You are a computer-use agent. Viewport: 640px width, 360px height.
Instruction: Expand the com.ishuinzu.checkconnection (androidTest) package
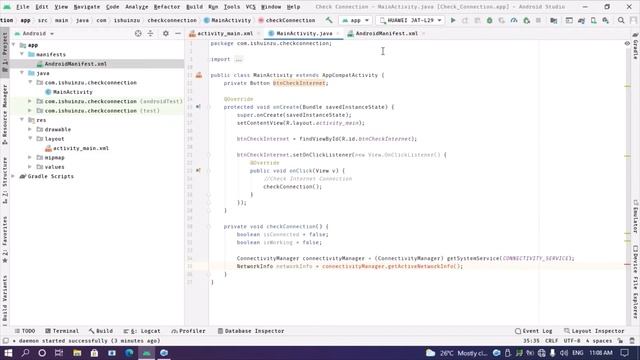pyautogui.click(x=30, y=101)
